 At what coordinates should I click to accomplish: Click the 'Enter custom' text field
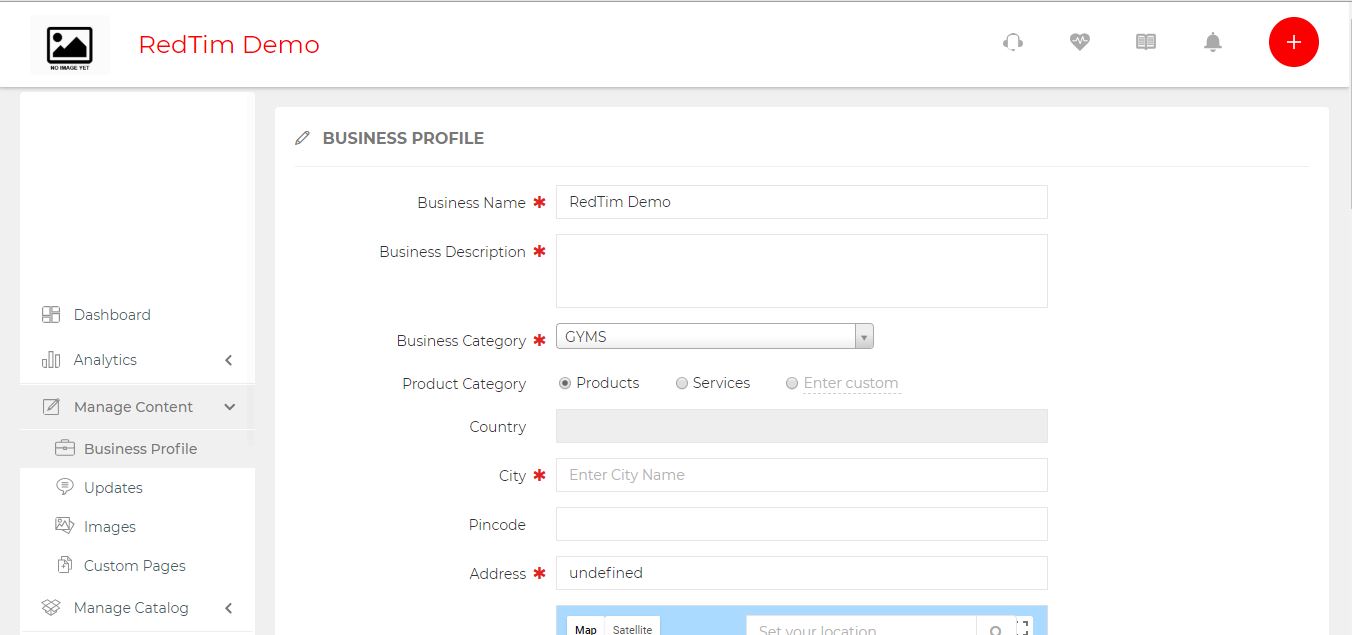point(851,383)
